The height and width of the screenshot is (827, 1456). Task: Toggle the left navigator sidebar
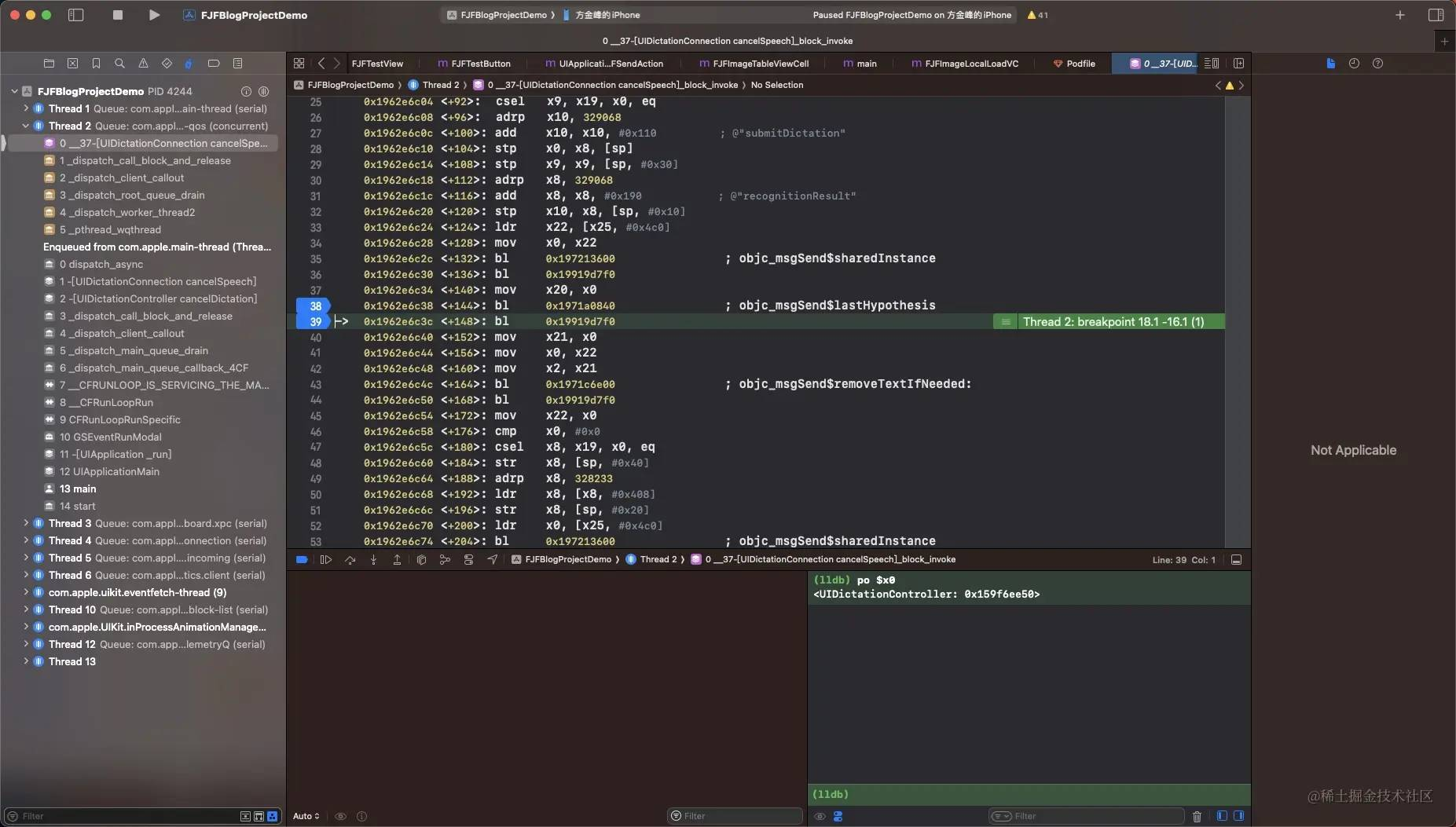point(76,15)
